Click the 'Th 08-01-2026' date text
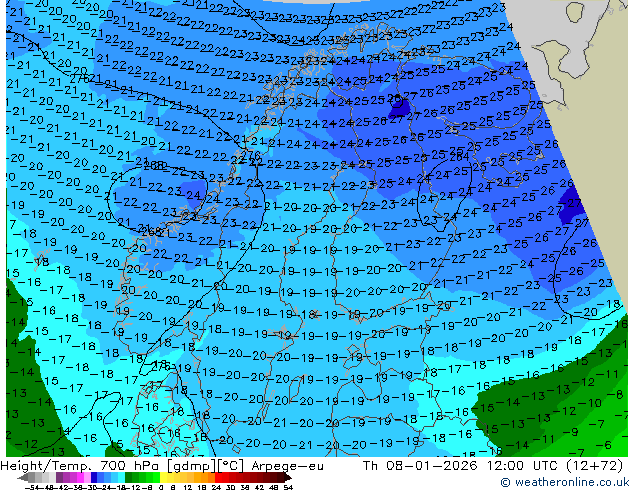Image resolution: width=634 pixels, height=490 pixels. 420,466
